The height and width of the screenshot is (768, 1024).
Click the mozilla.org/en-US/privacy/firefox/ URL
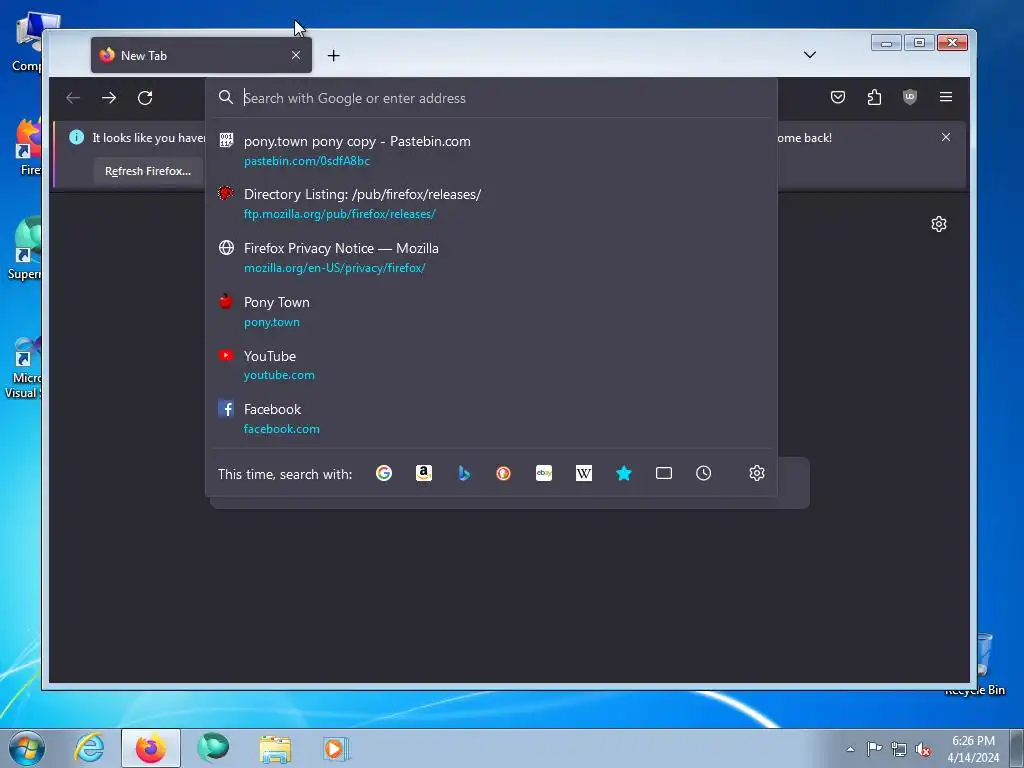(x=334, y=268)
